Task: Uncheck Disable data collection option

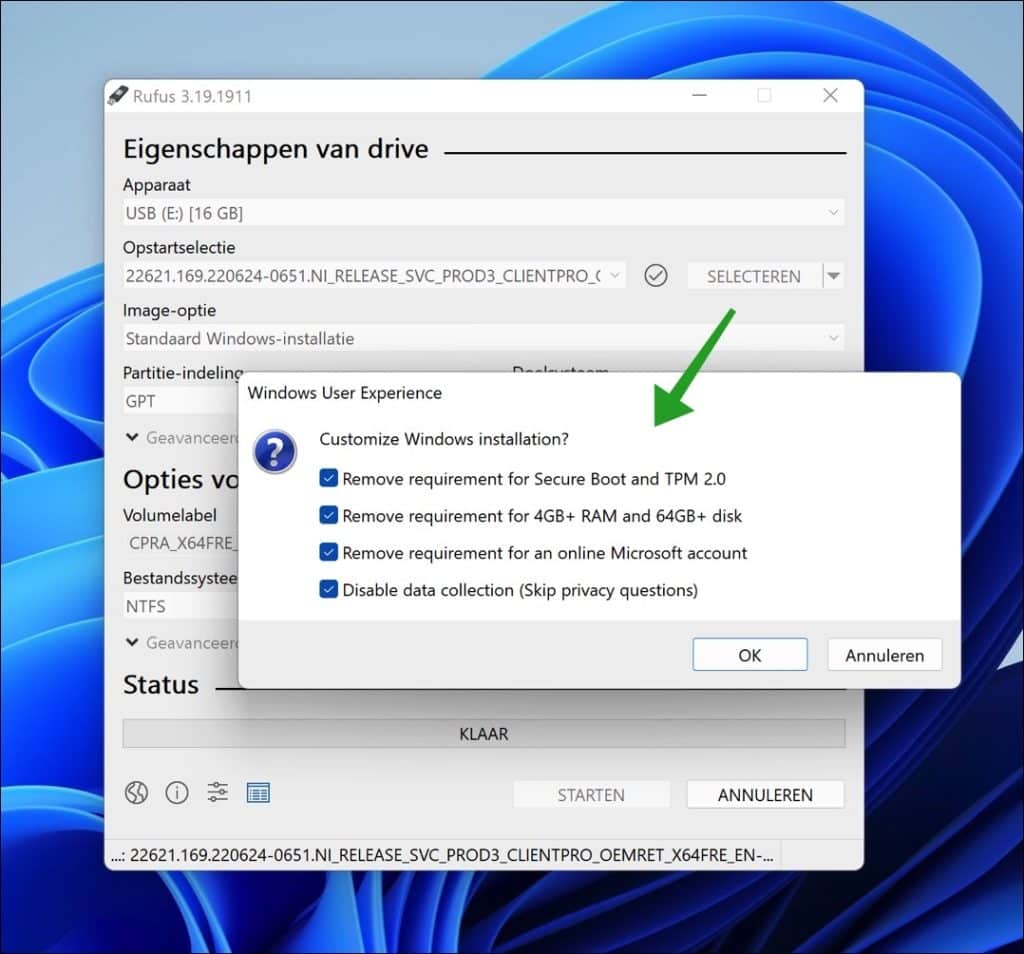Action: coord(329,590)
